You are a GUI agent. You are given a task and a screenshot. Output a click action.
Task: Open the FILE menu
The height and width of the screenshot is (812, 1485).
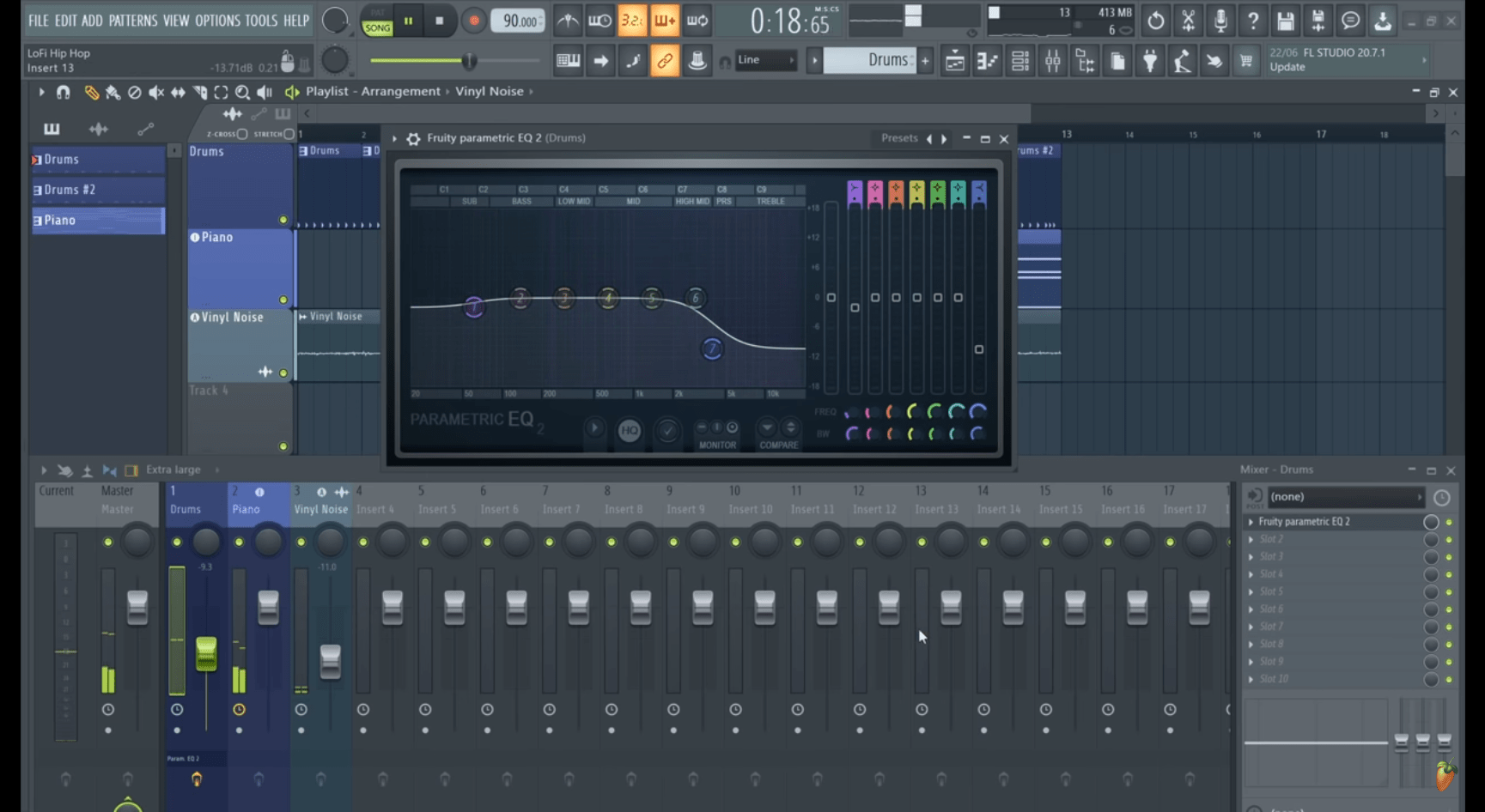[39, 20]
